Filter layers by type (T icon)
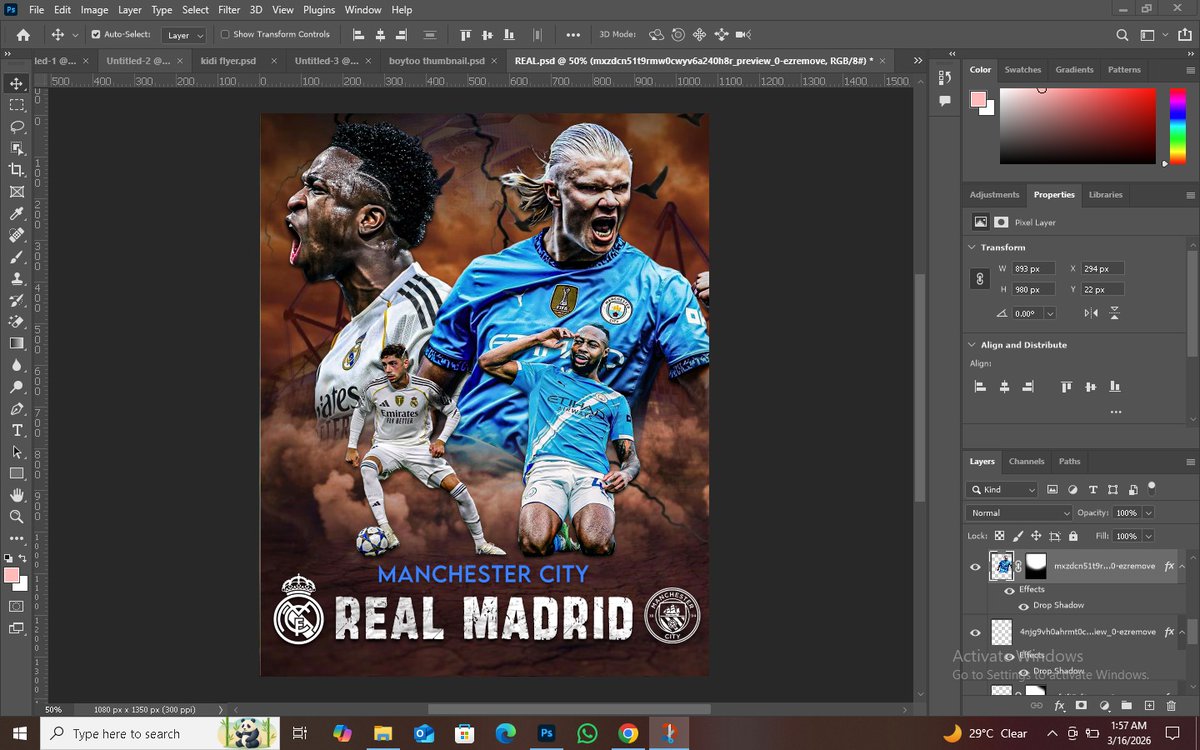Screen dimensions: 1200x750 (1093, 489)
